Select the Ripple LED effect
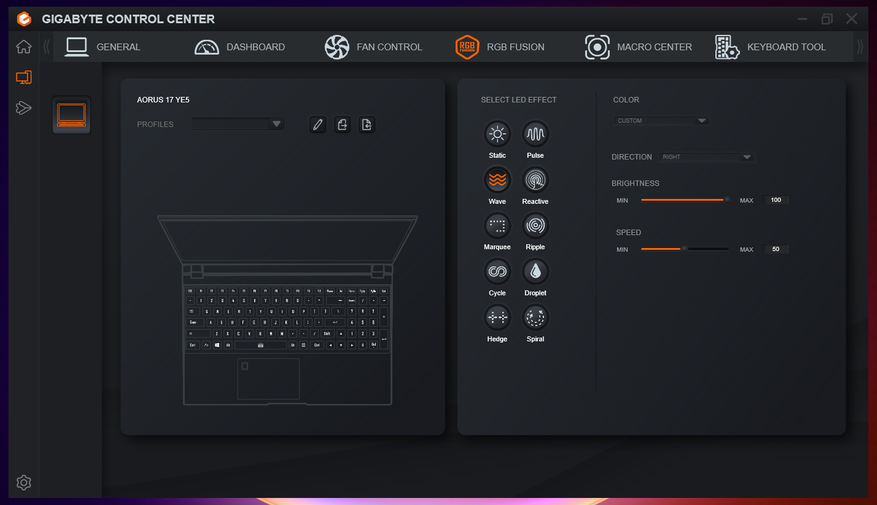Image resolution: width=877 pixels, height=505 pixels. (x=535, y=226)
